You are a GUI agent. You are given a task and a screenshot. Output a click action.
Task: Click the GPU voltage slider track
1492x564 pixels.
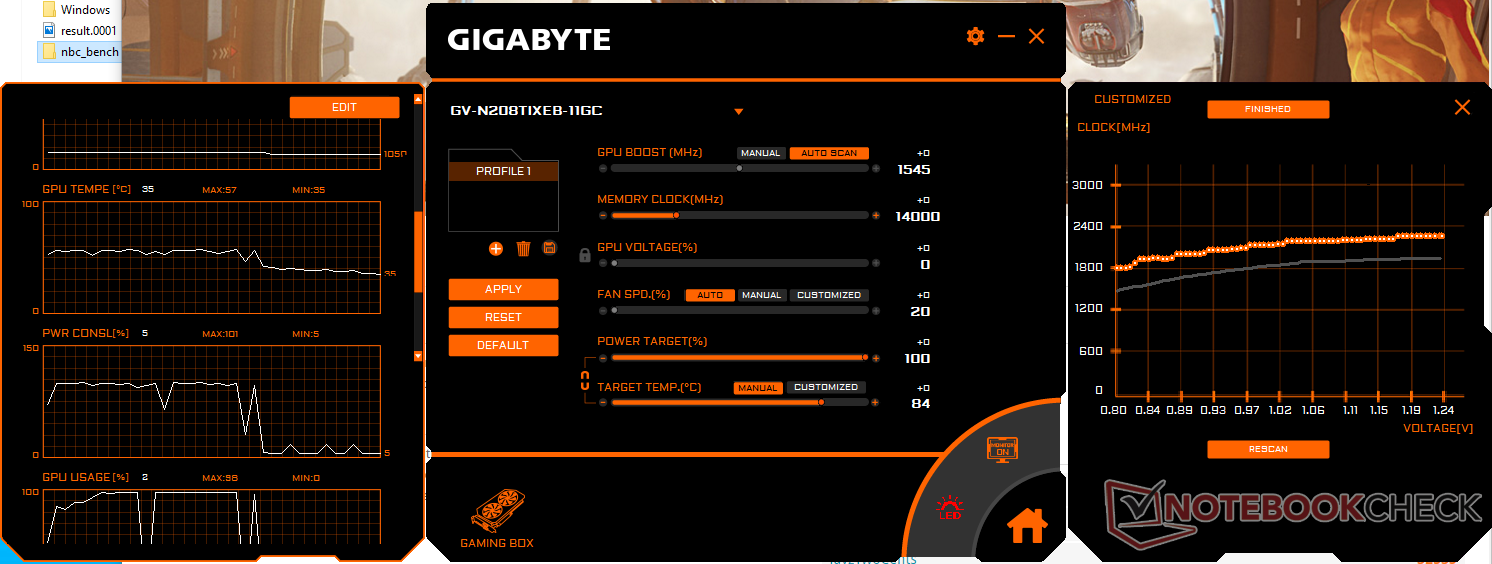[739, 263]
